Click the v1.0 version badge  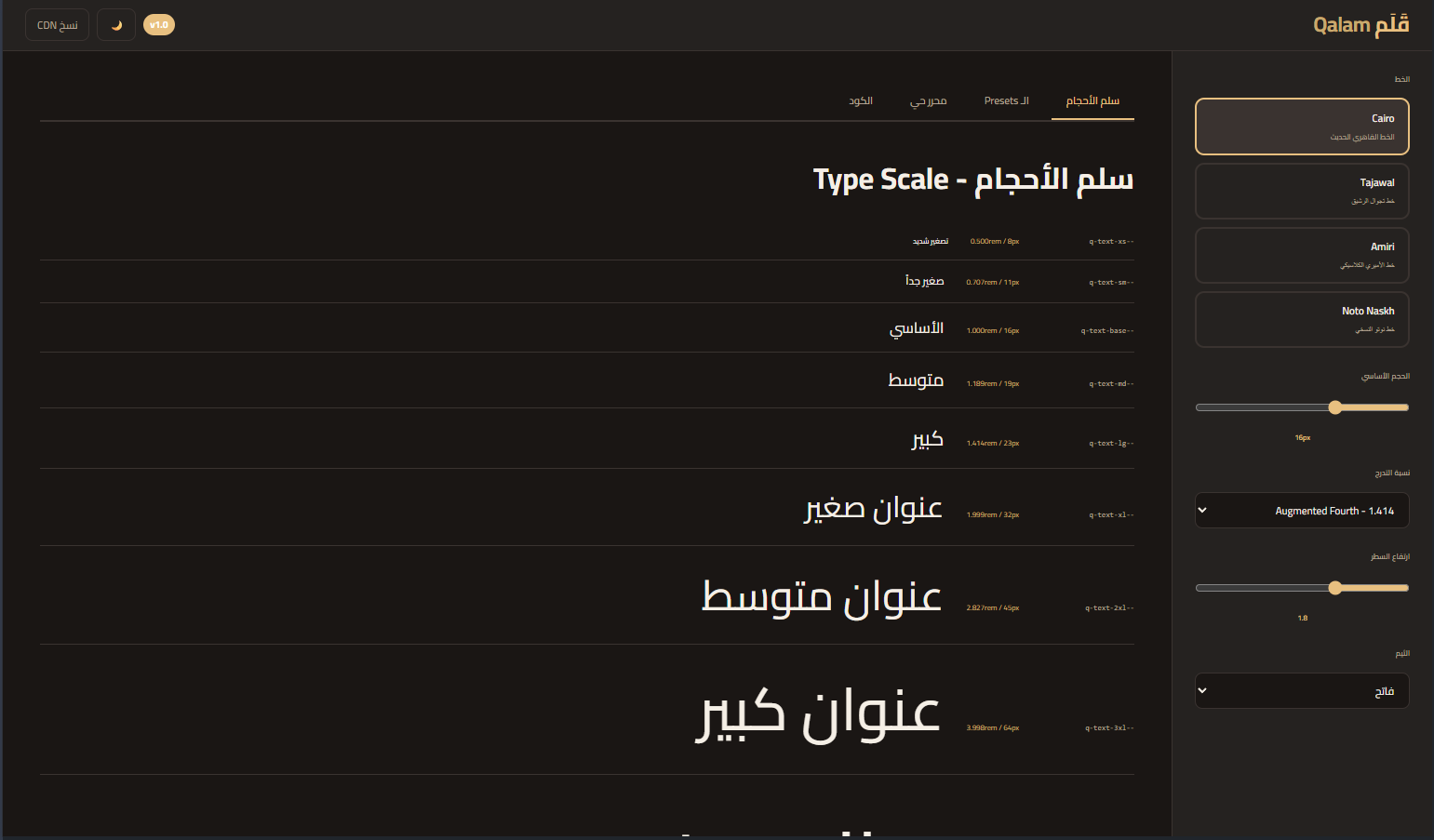click(159, 25)
